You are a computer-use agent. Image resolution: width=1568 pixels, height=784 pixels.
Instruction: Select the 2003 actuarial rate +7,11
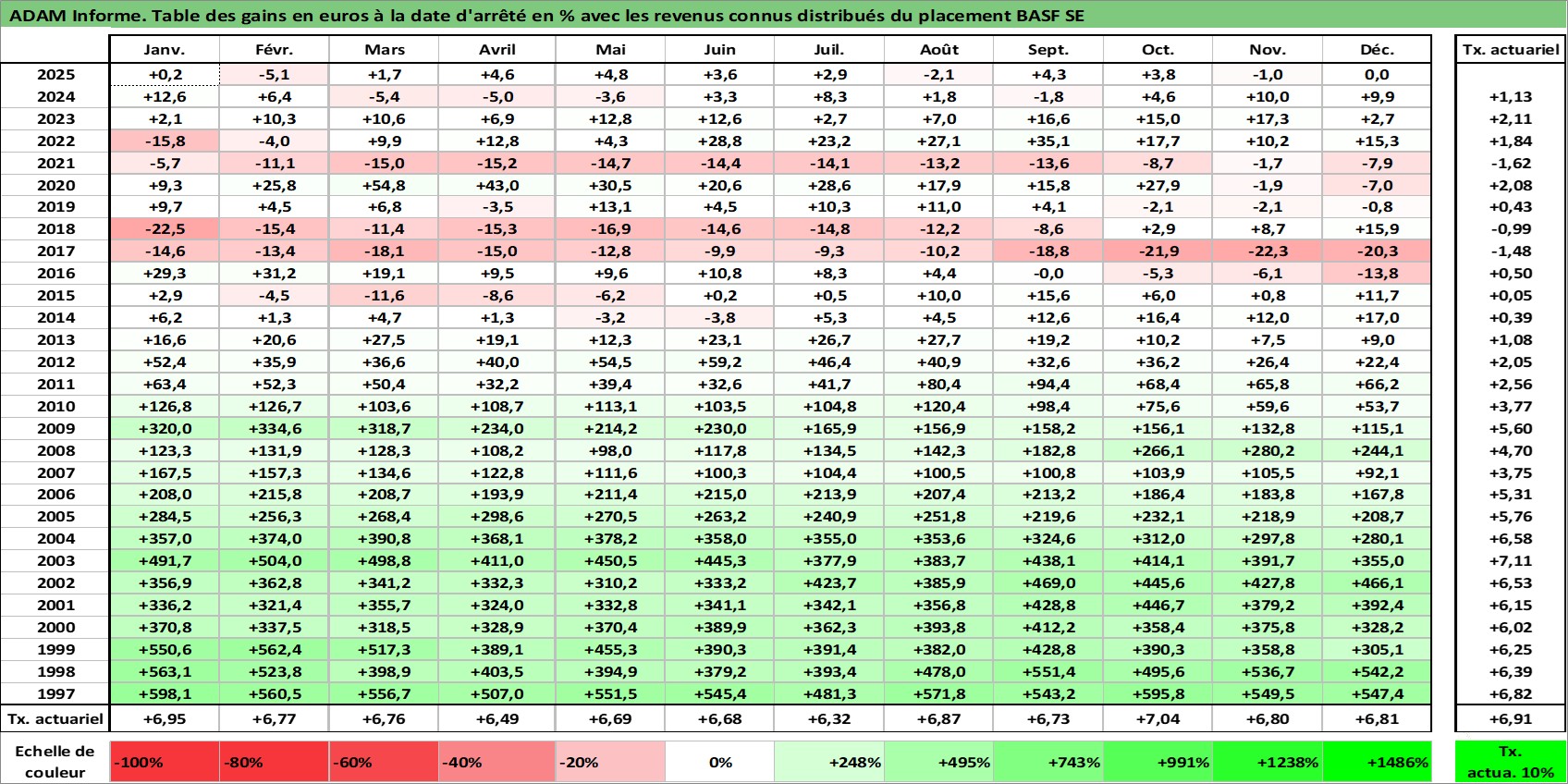tap(1511, 560)
